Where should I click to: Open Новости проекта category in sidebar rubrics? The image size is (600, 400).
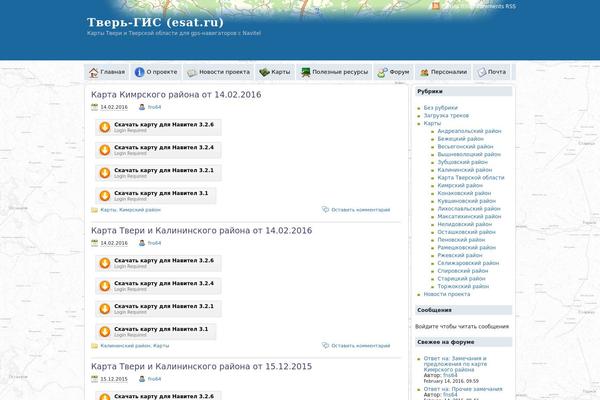pyautogui.click(x=447, y=294)
